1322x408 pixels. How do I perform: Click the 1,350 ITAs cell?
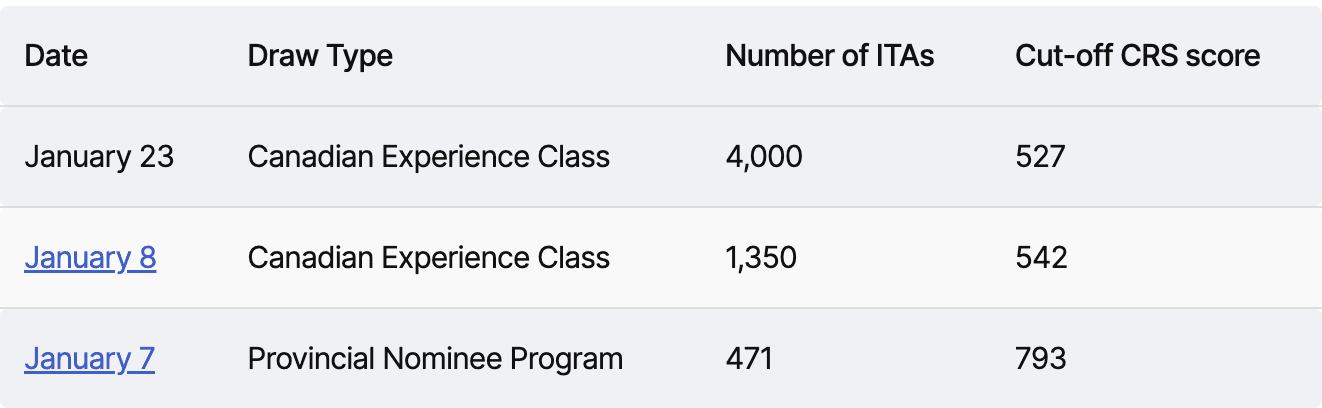point(761,258)
